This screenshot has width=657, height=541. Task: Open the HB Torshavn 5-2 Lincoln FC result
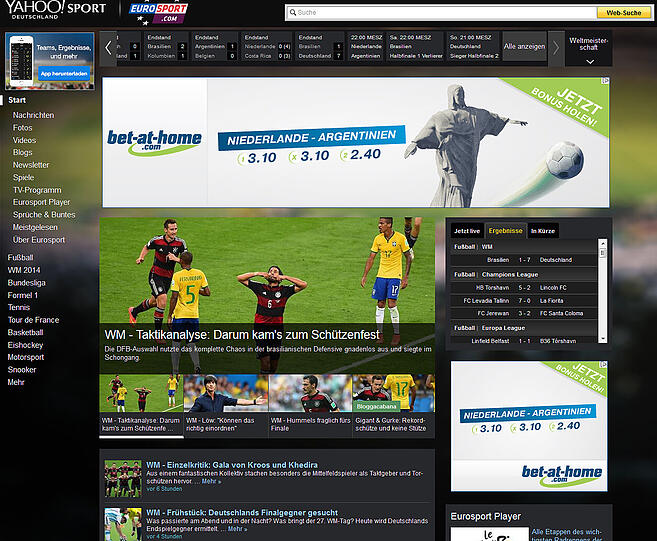pos(524,288)
